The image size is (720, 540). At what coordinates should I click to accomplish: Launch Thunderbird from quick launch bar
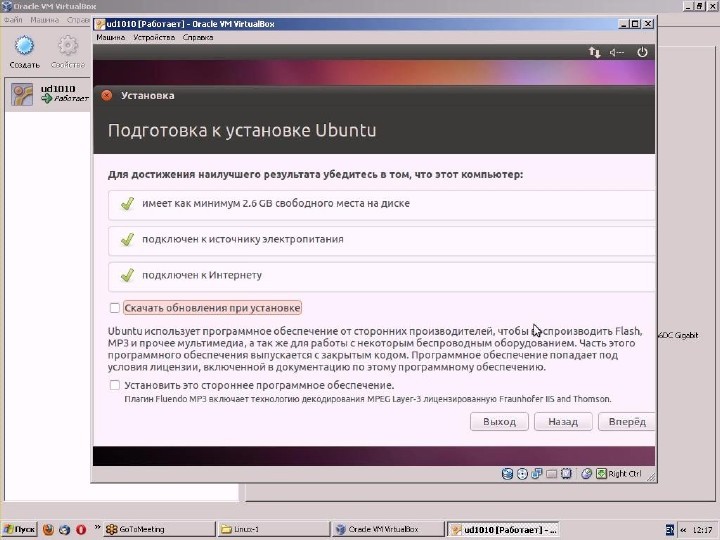click(64, 529)
